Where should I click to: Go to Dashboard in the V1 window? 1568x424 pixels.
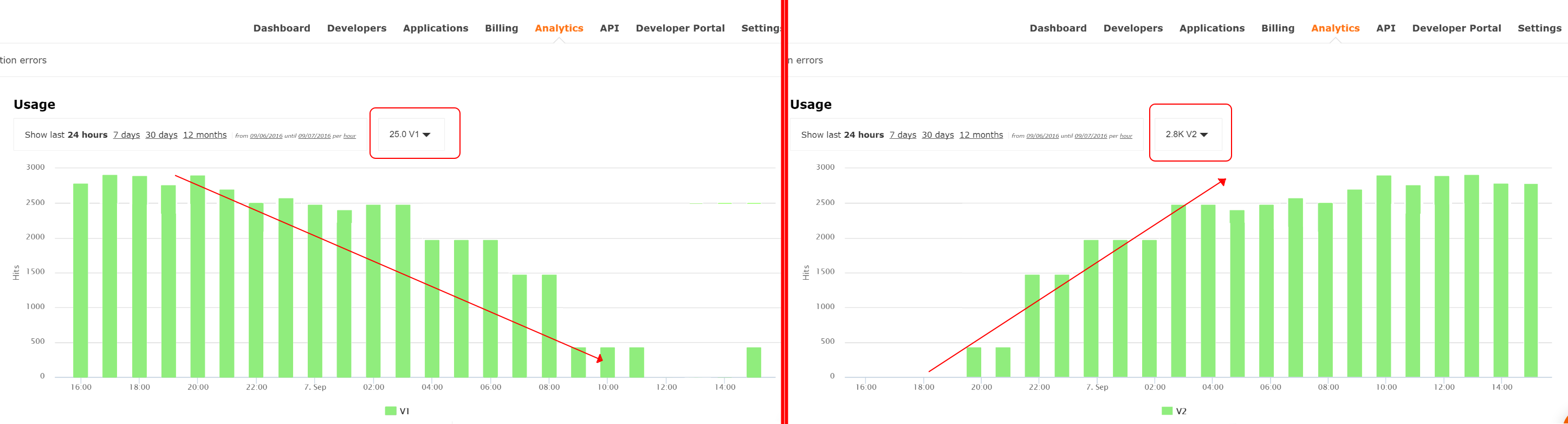point(281,28)
